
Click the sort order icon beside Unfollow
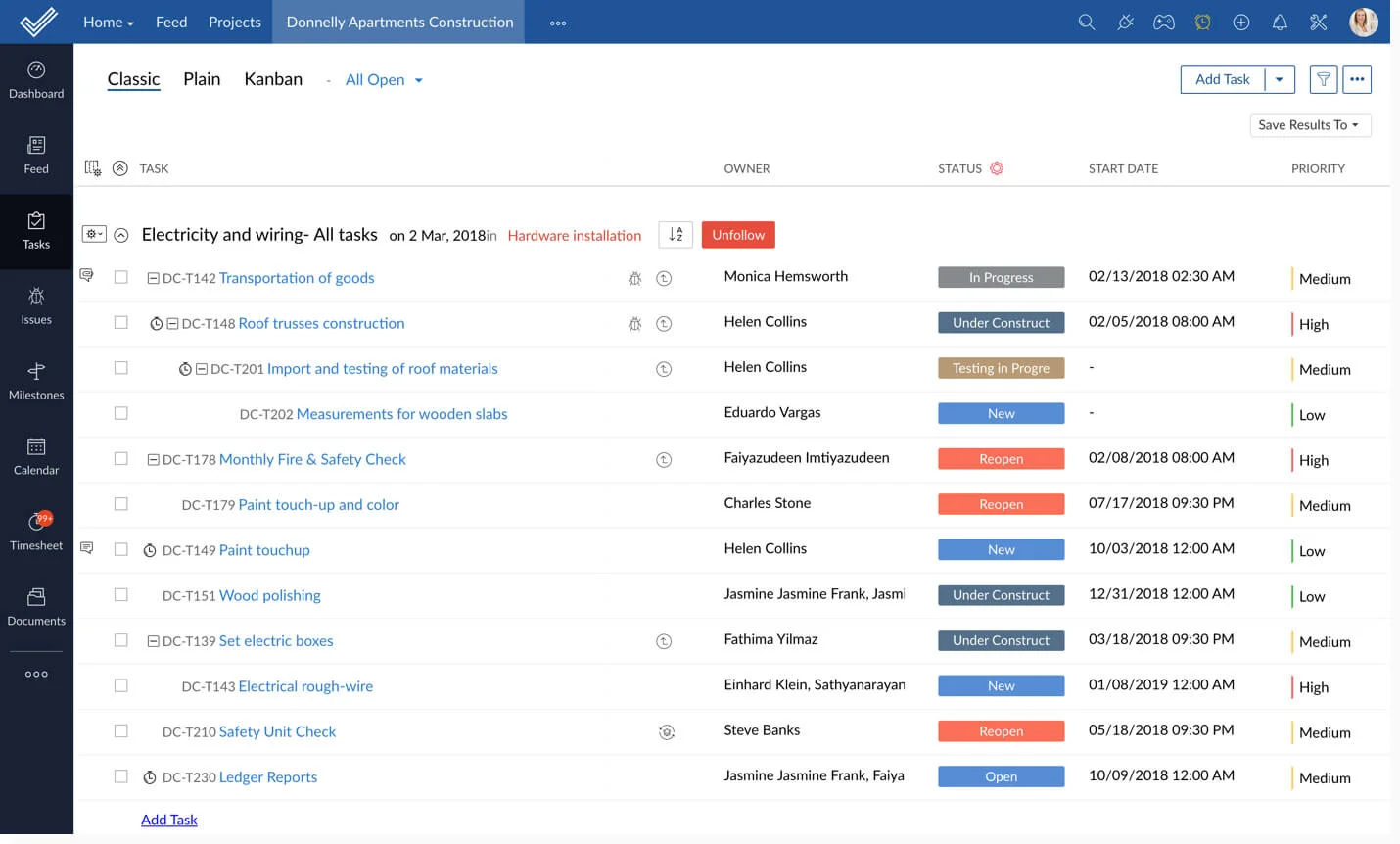[676, 235]
